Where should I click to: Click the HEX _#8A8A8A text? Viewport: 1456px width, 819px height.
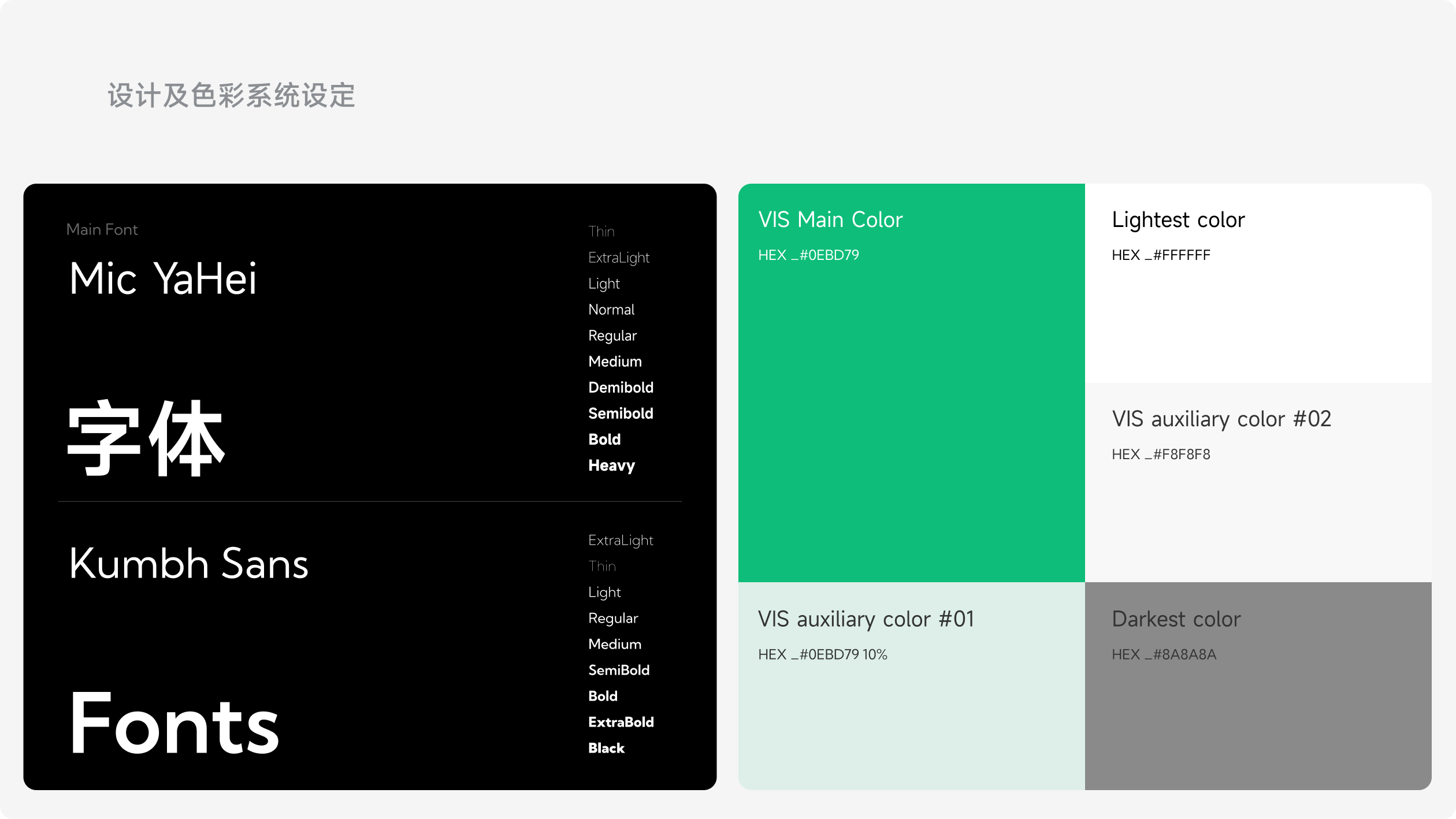[1164, 654]
